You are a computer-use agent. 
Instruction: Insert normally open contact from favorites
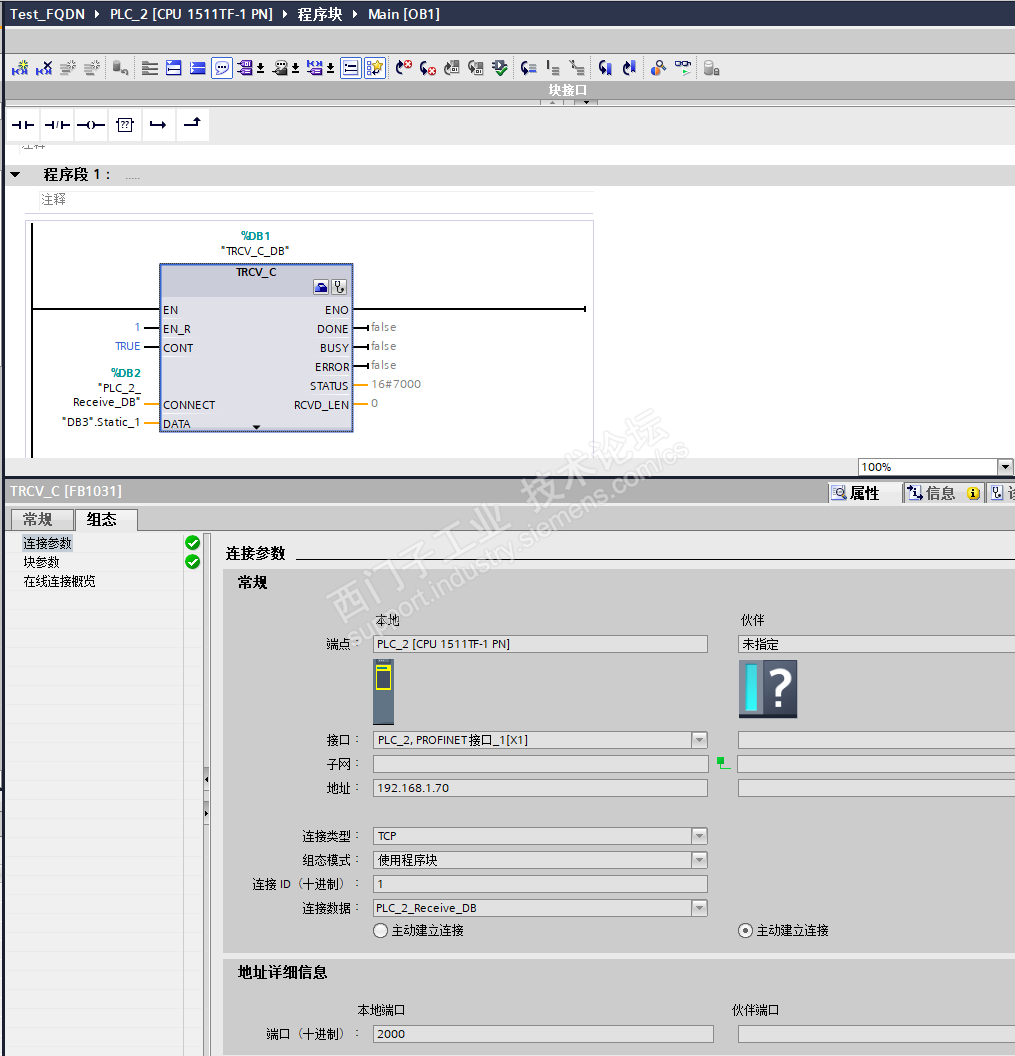(x=23, y=125)
